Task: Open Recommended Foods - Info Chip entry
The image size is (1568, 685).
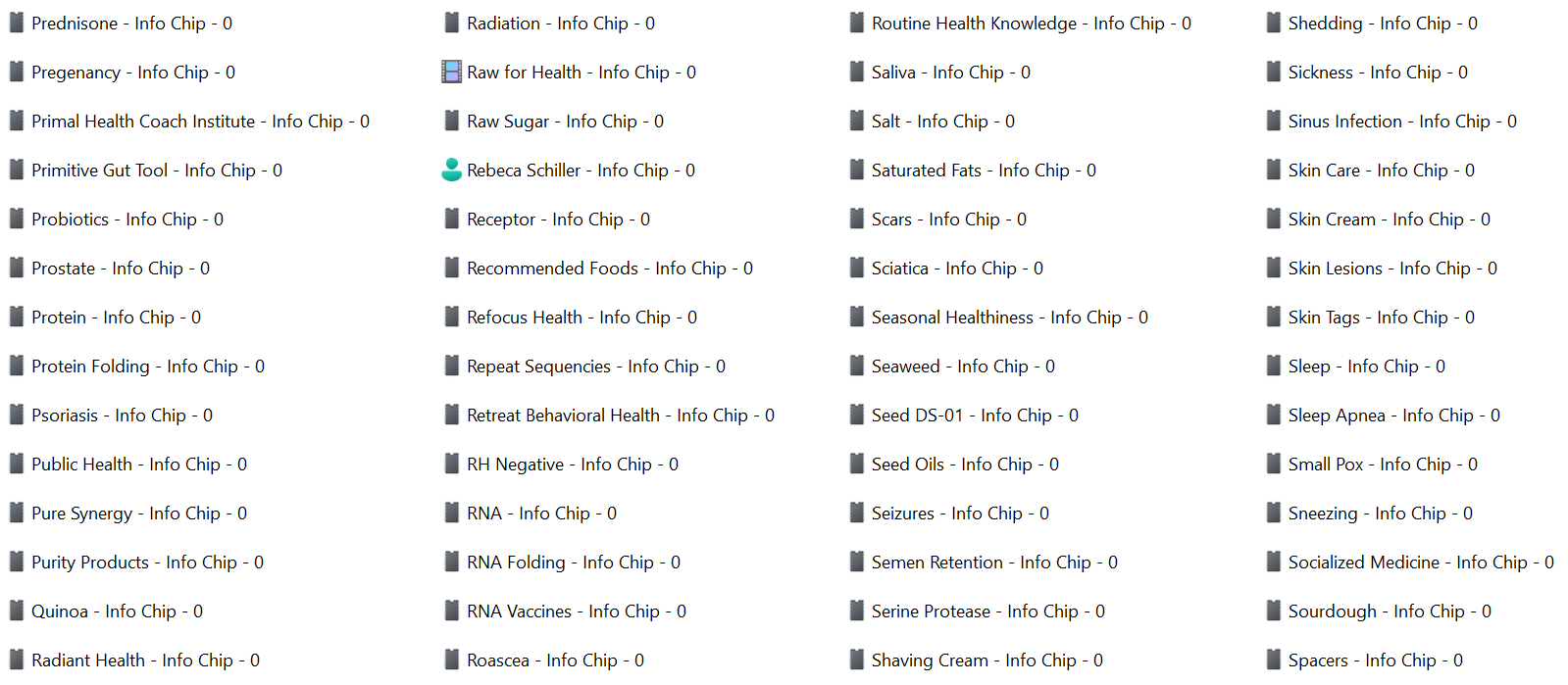Action: tap(609, 269)
